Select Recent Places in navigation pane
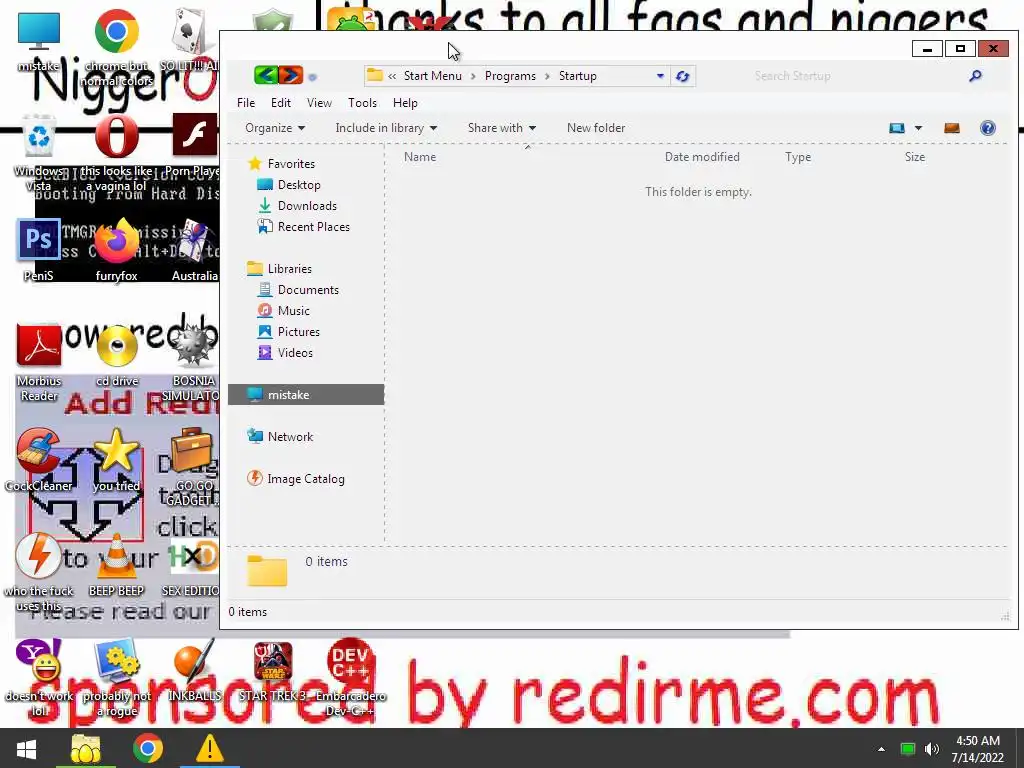The image size is (1024, 768). pos(304,227)
